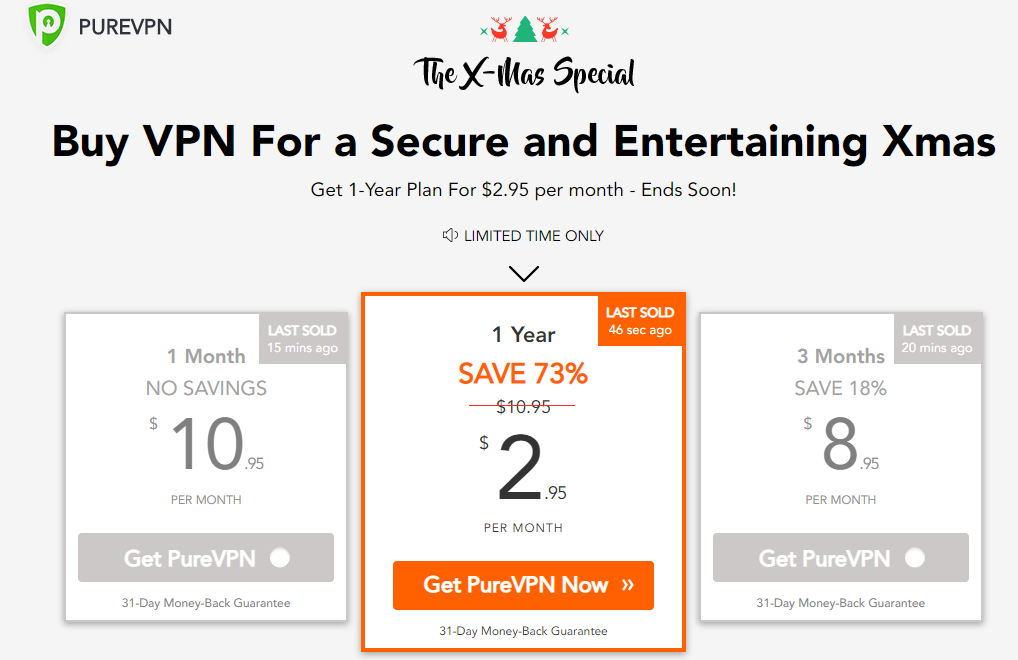Click the speaker megaphone icon
Screen dimensions: 1018x660
[450, 235]
